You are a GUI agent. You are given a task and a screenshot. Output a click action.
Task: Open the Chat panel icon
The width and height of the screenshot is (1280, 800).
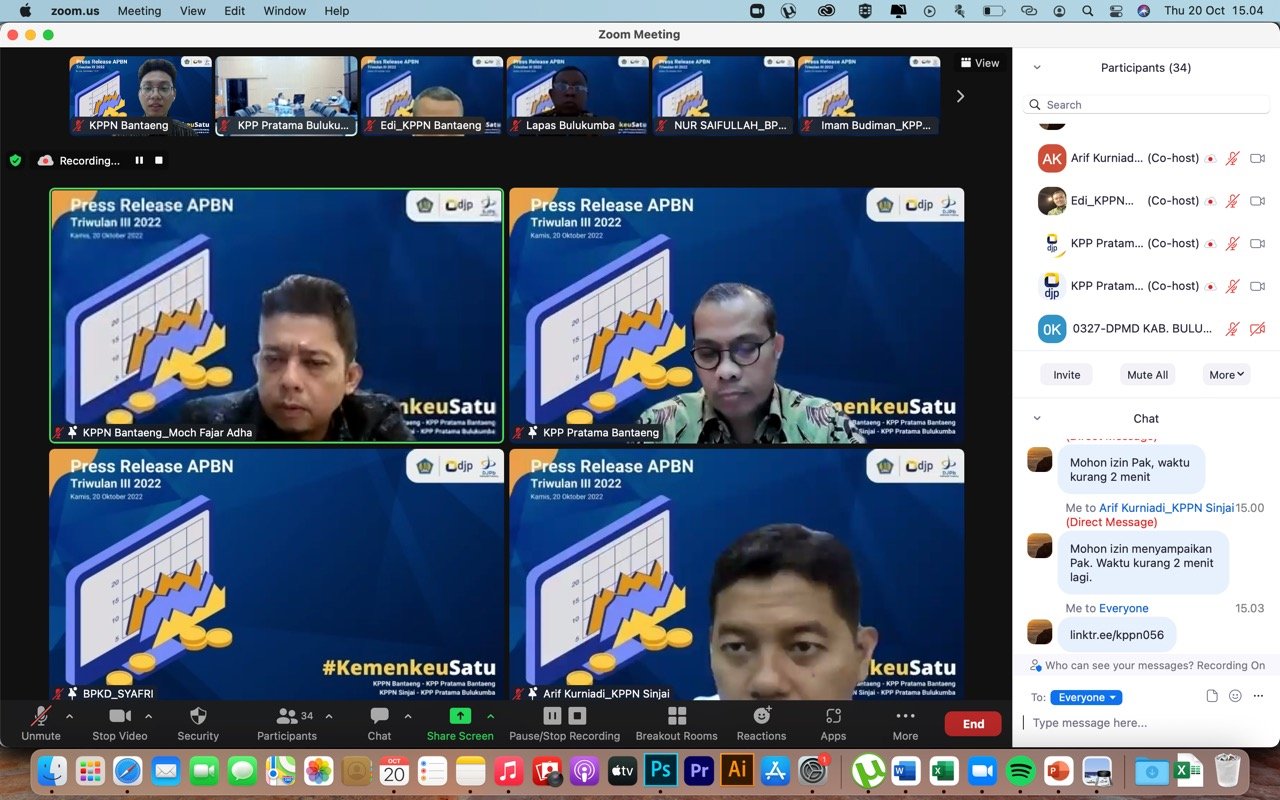click(x=379, y=716)
